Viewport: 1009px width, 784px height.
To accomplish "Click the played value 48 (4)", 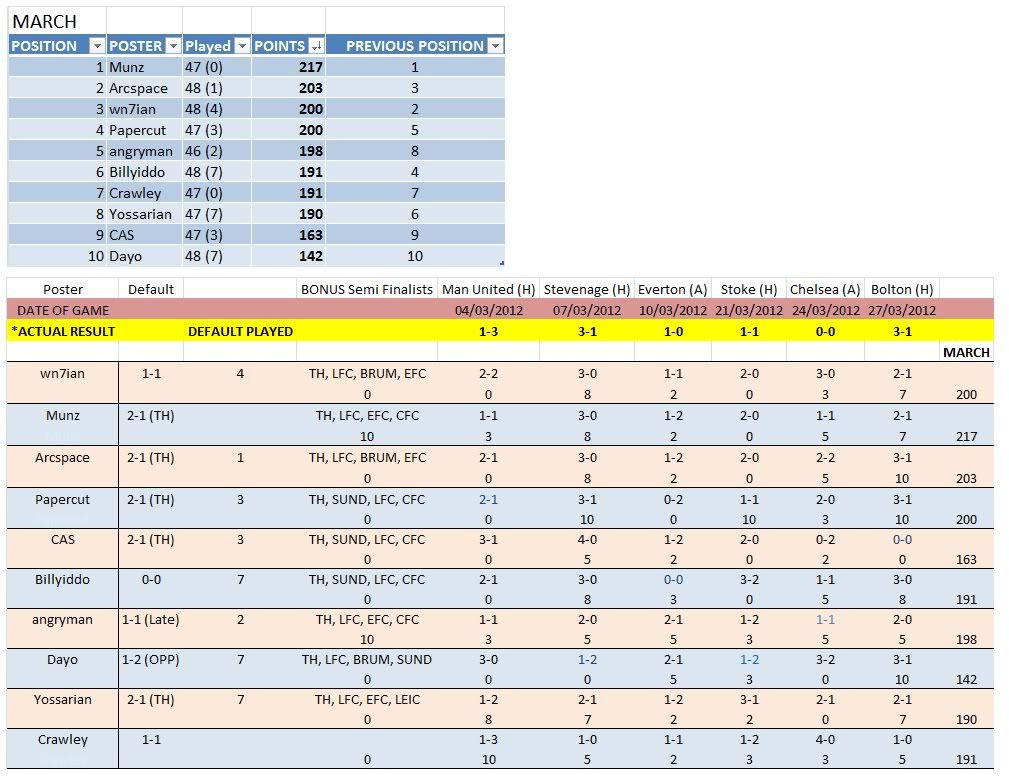I will pos(203,109).
